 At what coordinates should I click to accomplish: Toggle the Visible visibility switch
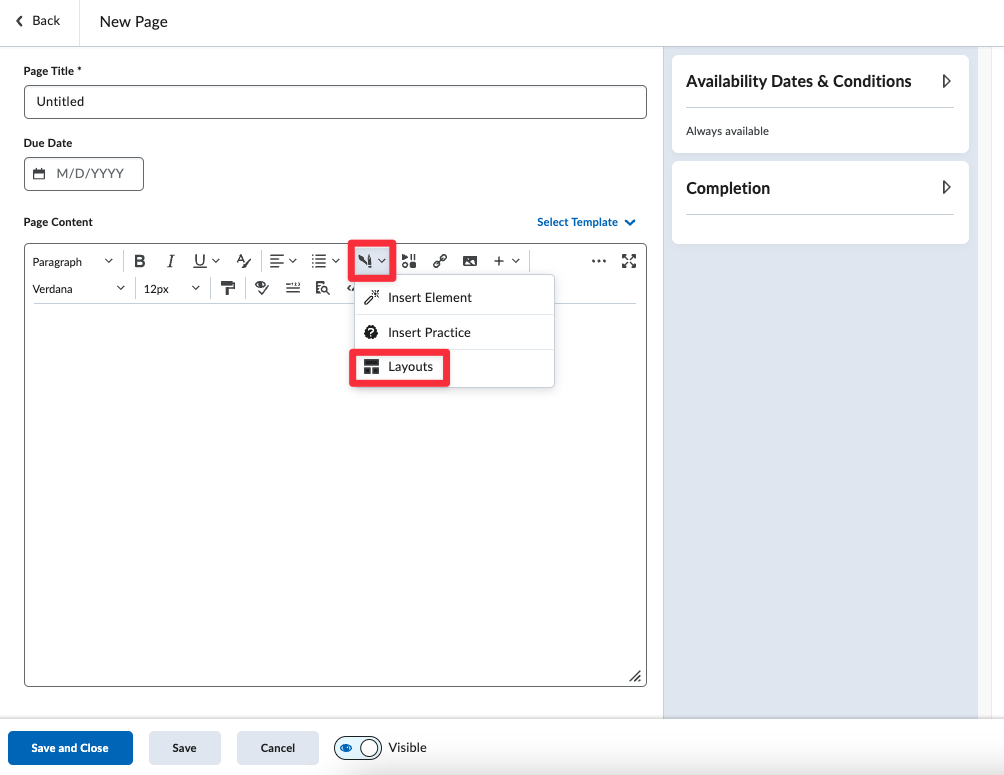point(358,748)
